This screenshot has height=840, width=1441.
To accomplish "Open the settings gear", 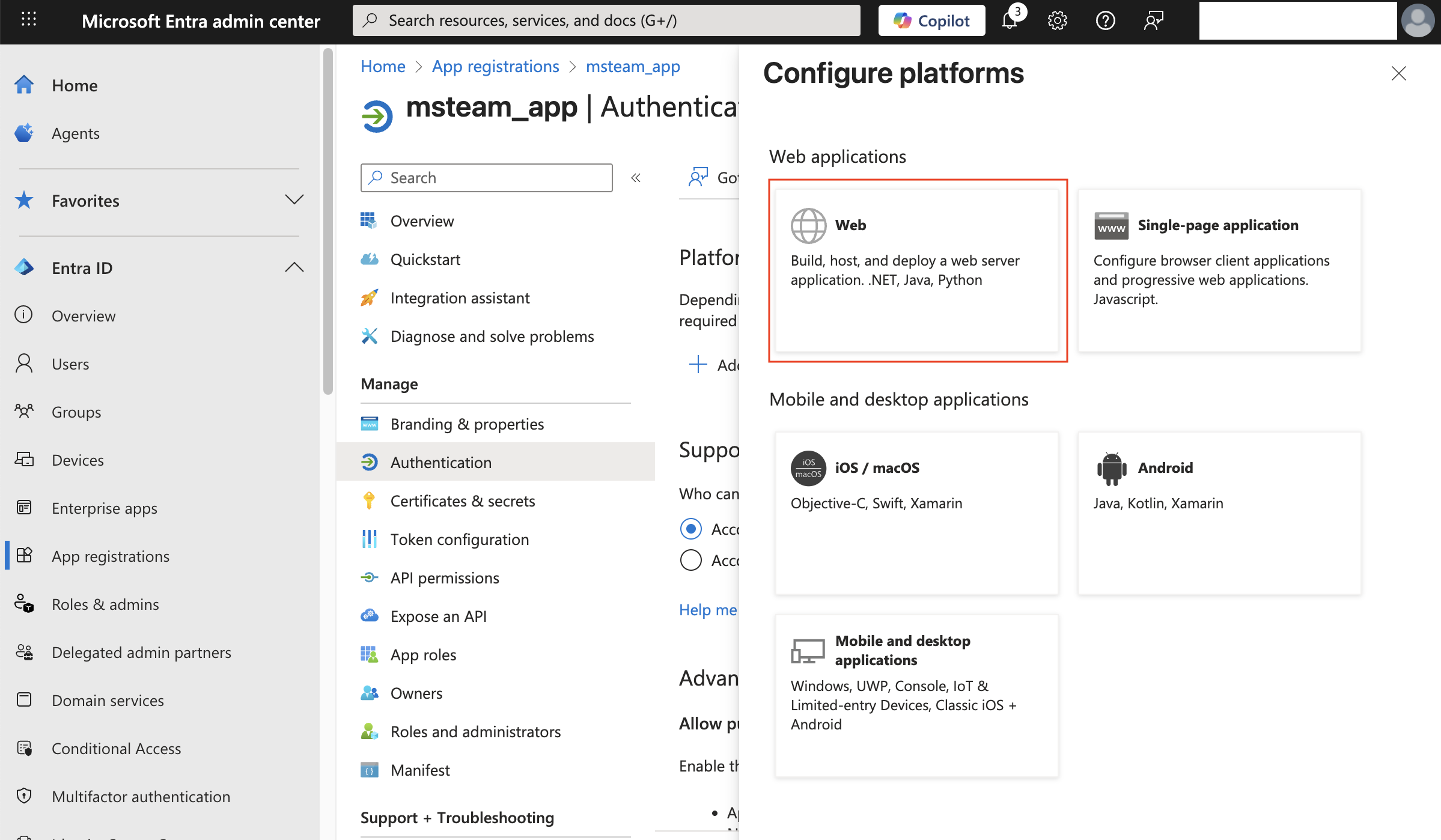I will click(1057, 20).
